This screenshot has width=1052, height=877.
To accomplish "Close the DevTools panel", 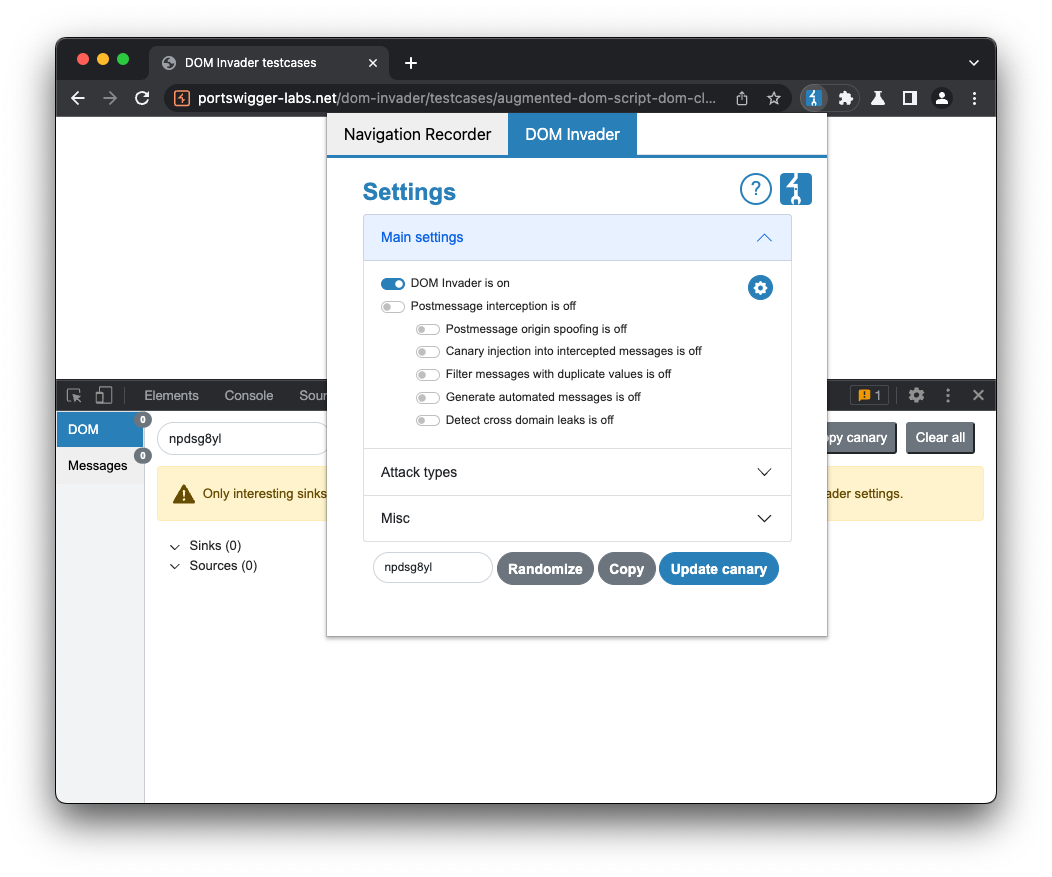I will click(x=978, y=396).
